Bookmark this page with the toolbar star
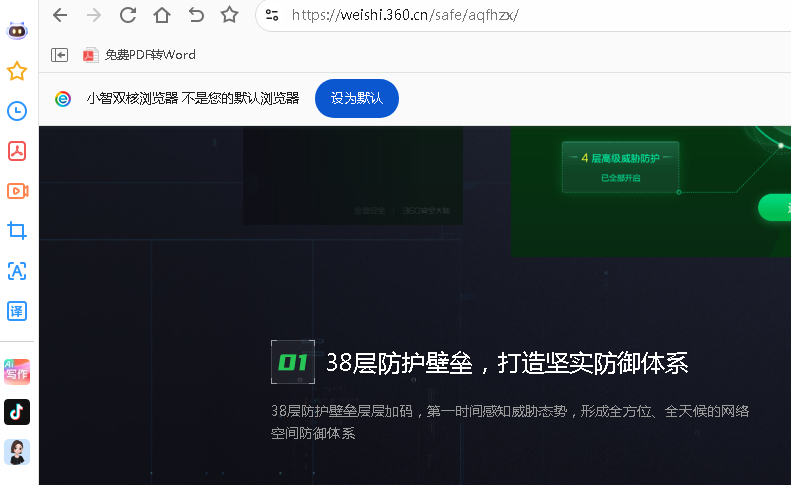This screenshot has height=485, width=791. 230,15
